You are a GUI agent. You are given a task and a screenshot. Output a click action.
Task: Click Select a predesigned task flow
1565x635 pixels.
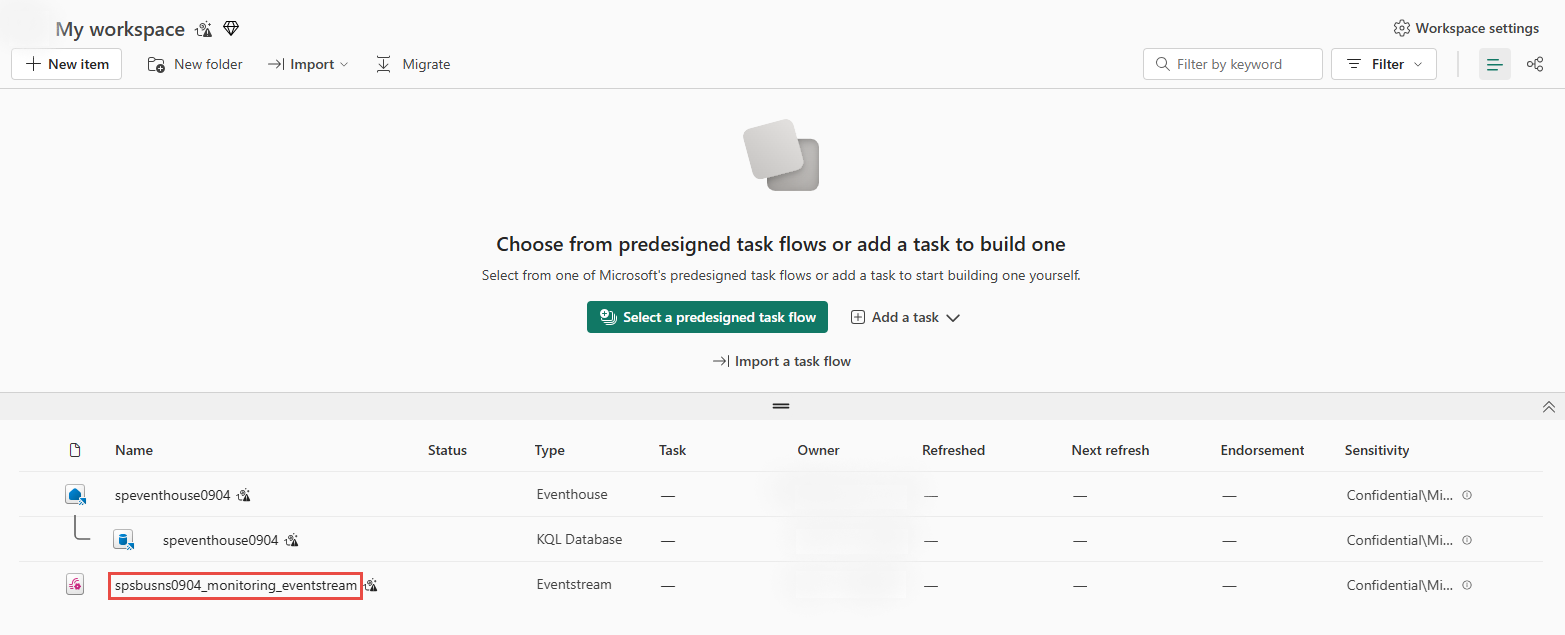(707, 317)
